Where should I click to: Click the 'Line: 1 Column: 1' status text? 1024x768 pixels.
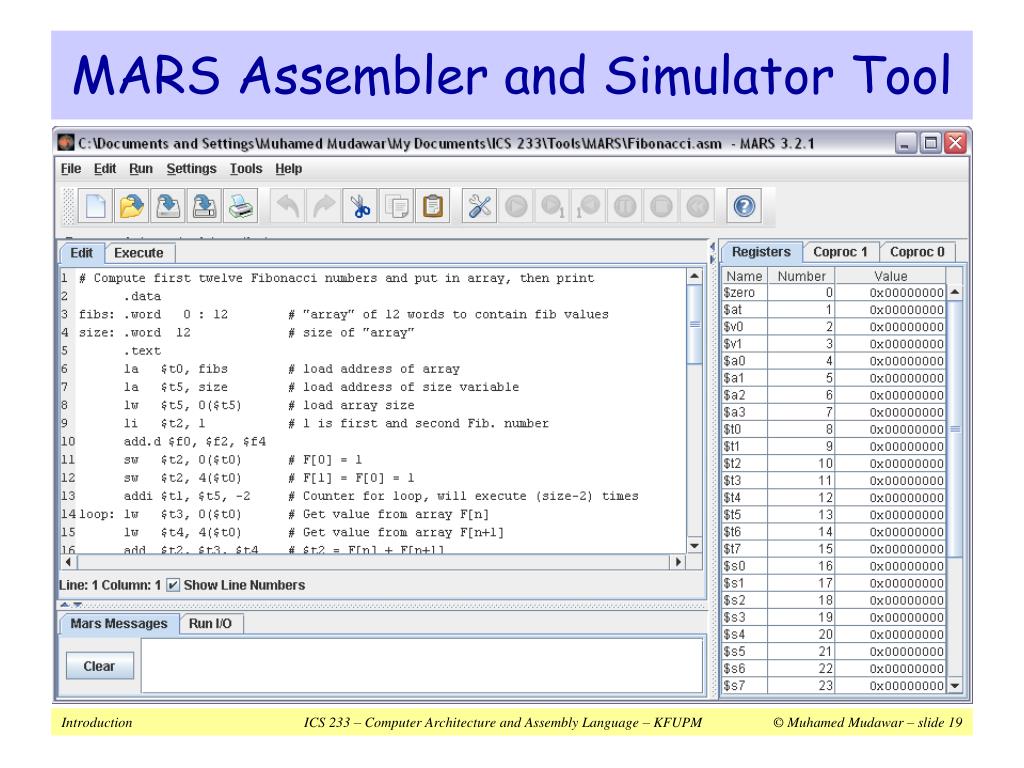click(110, 585)
